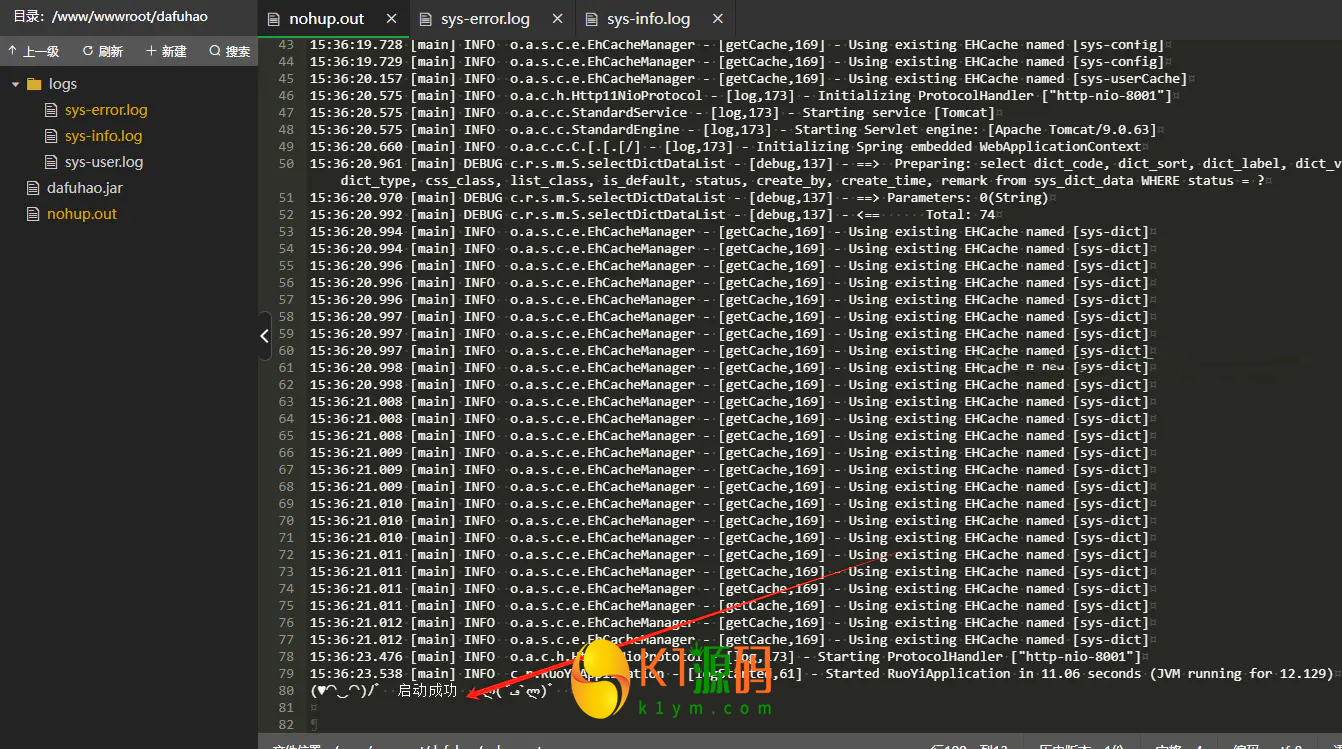Open file search with 搜索

coord(229,51)
